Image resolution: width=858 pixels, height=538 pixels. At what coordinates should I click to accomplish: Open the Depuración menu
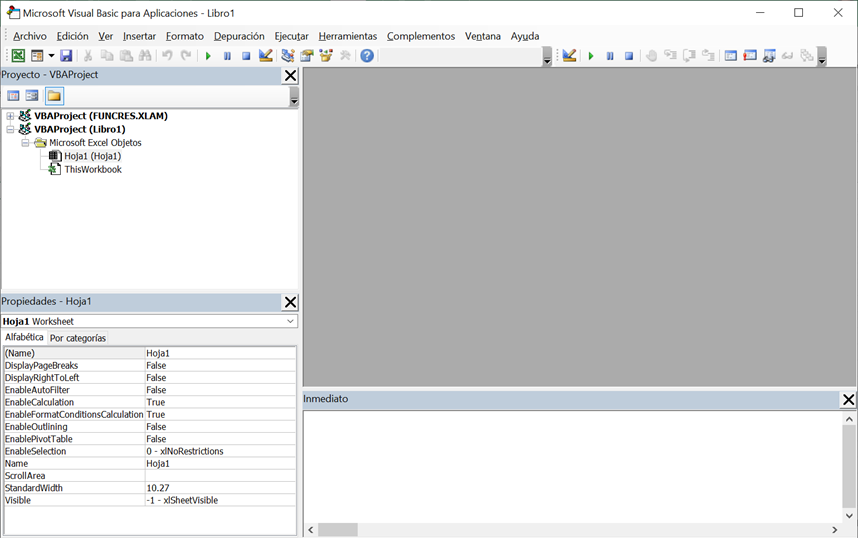click(x=239, y=36)
